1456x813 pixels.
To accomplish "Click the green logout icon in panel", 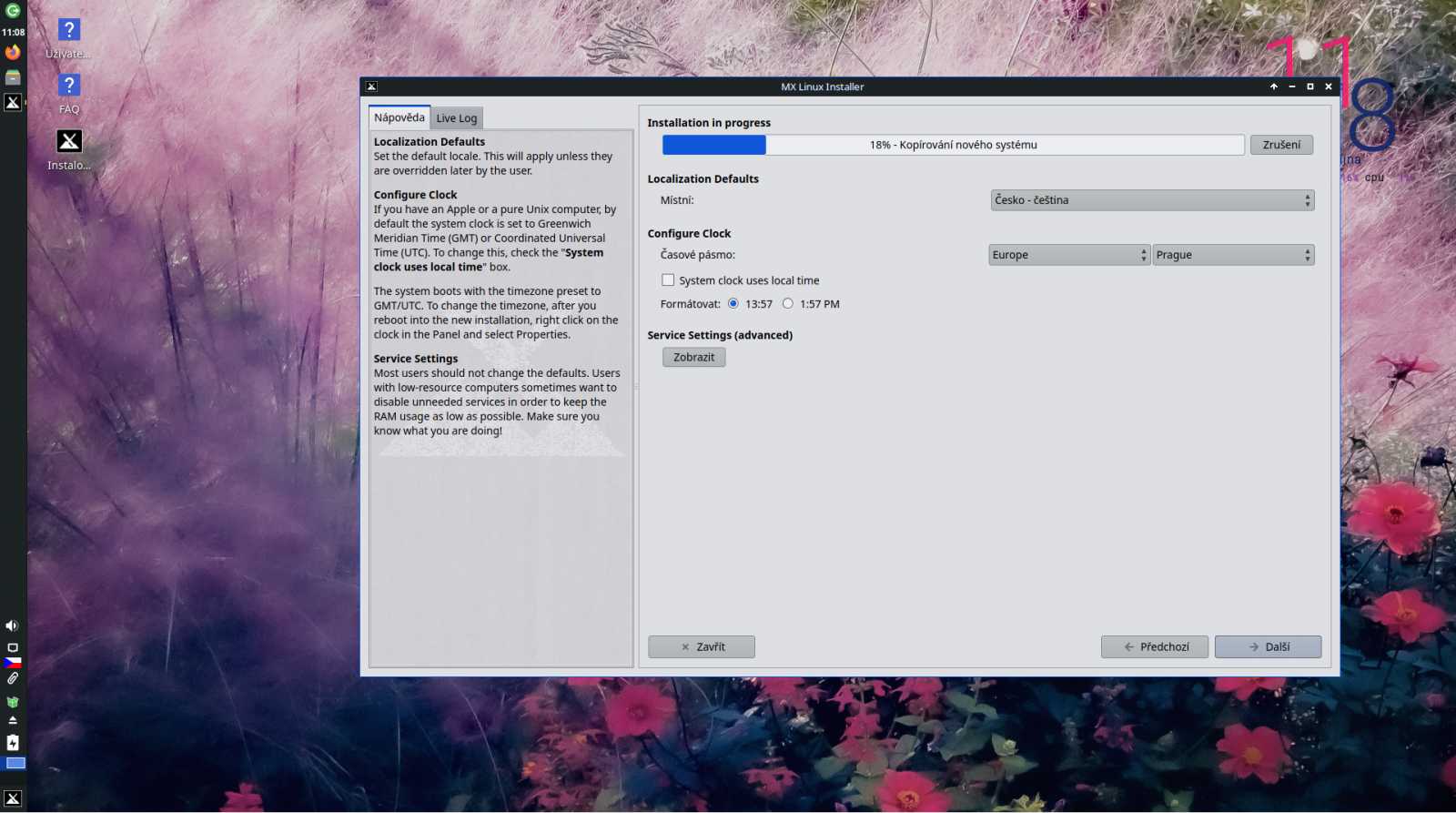I will (13, 11).
